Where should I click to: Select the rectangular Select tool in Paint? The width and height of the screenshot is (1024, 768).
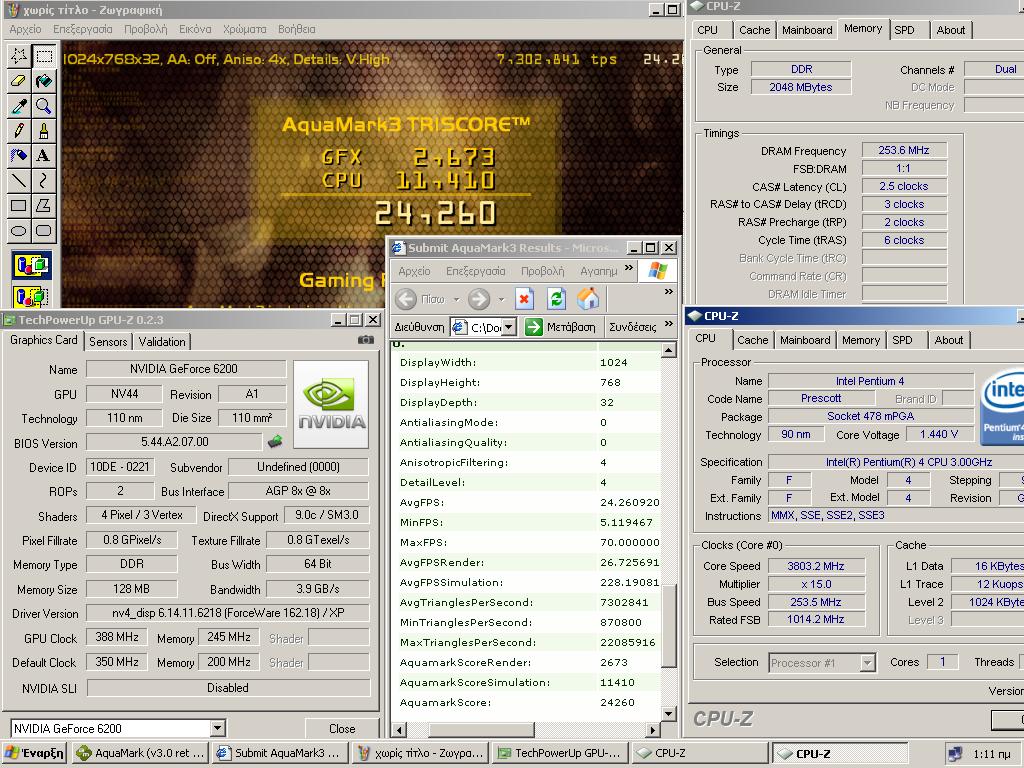pyautogui.click(x=44, y=56)
